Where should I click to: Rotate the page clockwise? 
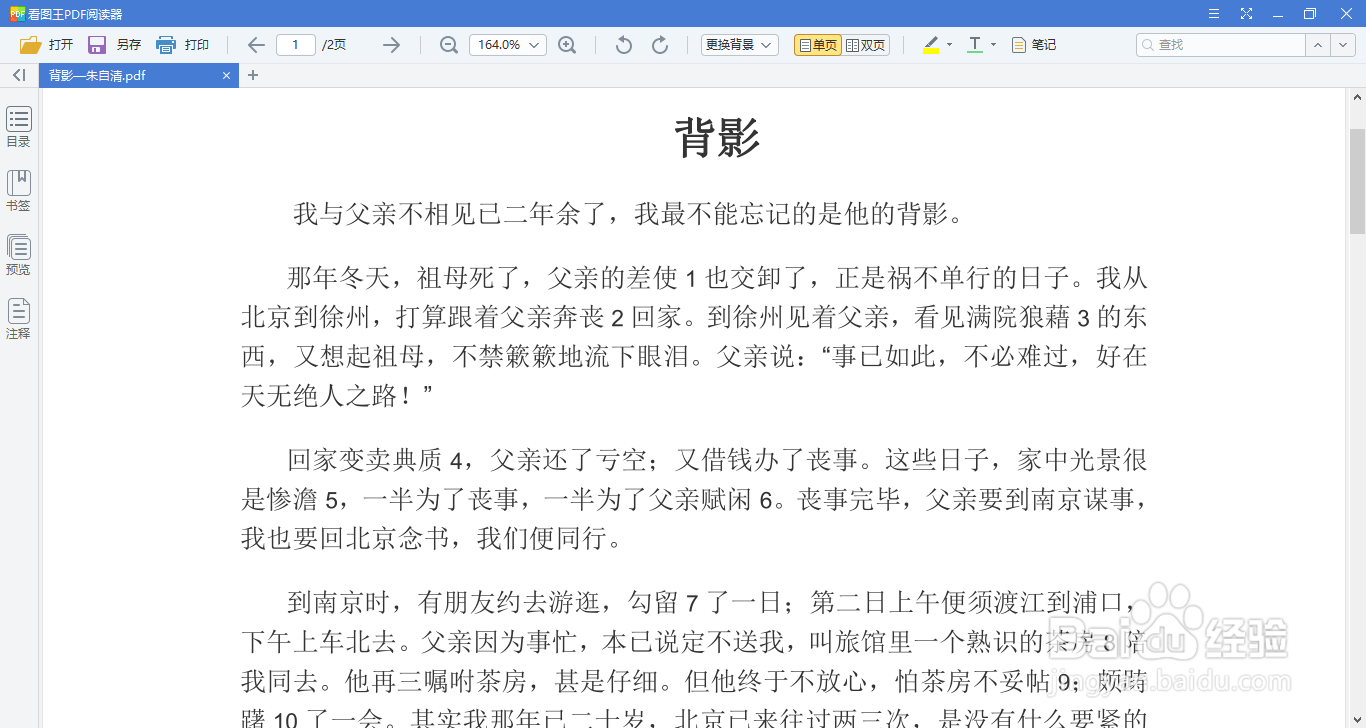point(660,45)
